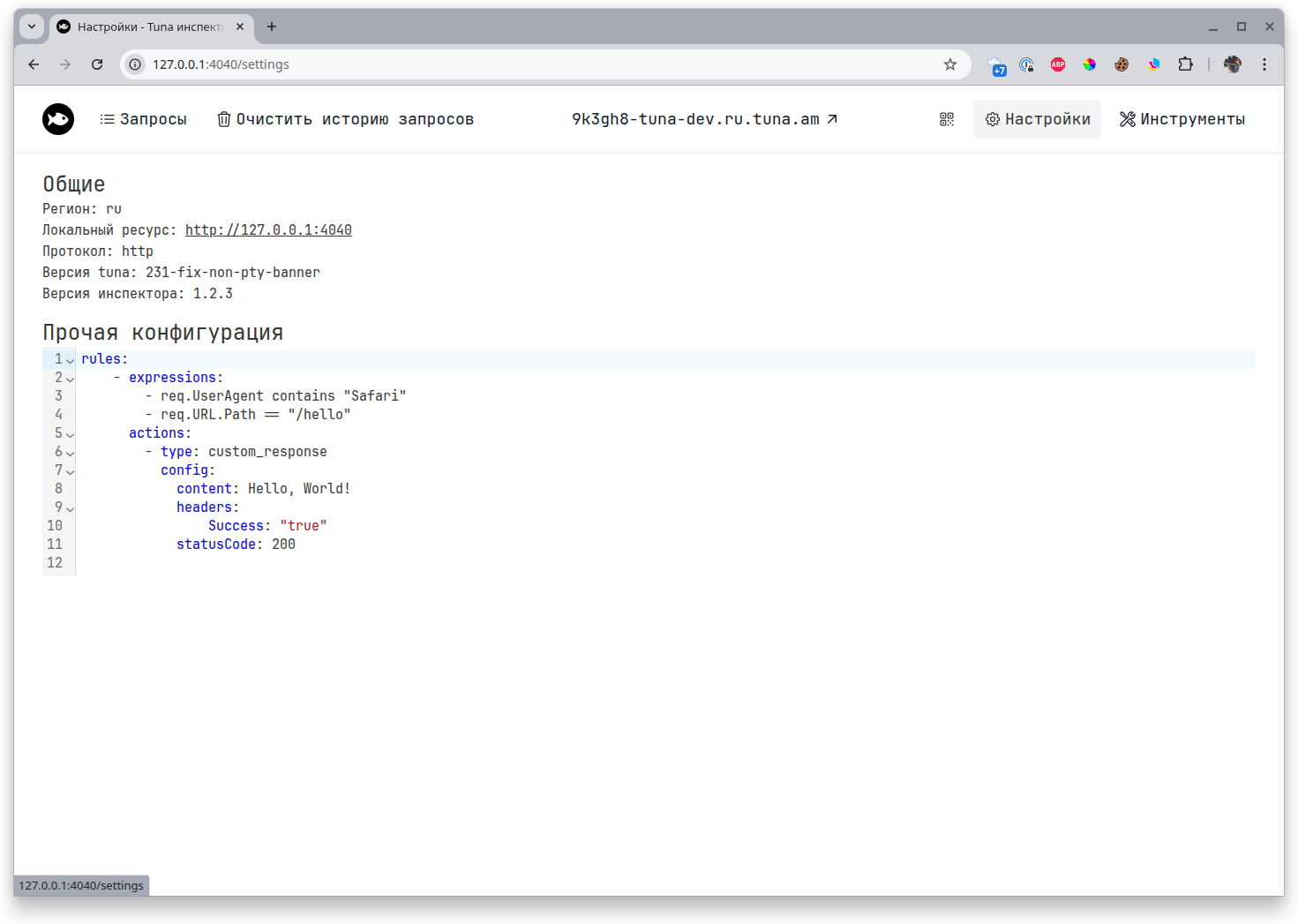Click the Tuna fish logo
The width and height of the screenshot is (1298, 924).
click(x=58, y=119)
